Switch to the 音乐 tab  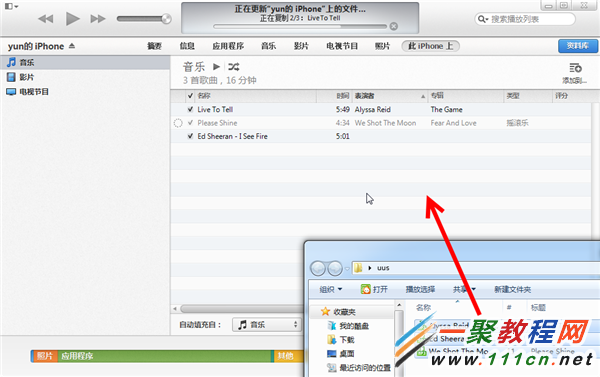tap(268, 46)
